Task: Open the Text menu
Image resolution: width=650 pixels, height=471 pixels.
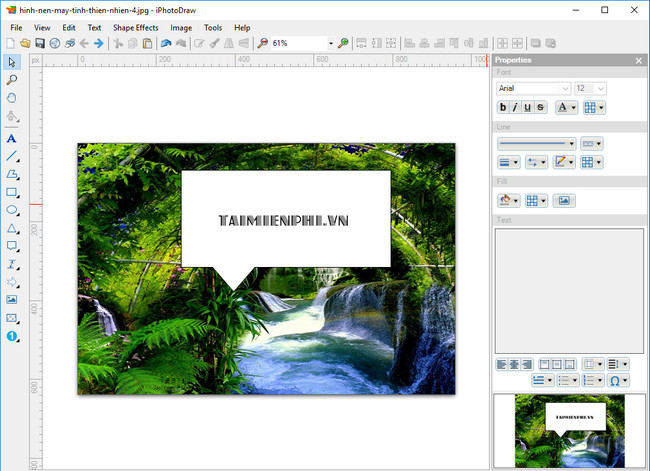Action: point(94,28)
